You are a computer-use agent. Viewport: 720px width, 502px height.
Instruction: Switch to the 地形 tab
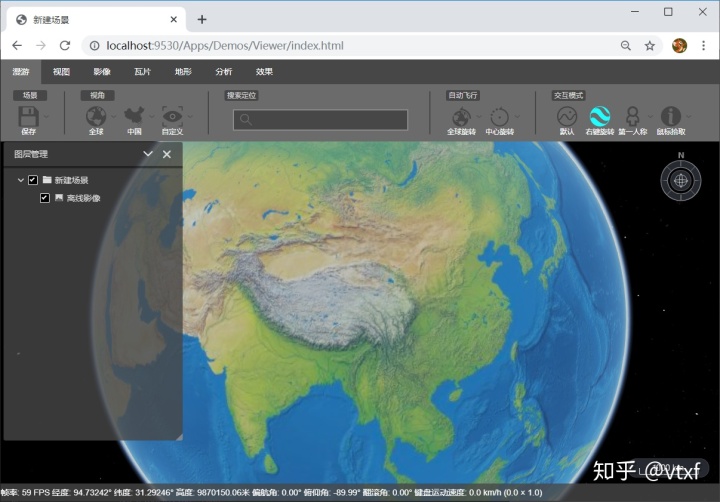click(x=183, y=72)
